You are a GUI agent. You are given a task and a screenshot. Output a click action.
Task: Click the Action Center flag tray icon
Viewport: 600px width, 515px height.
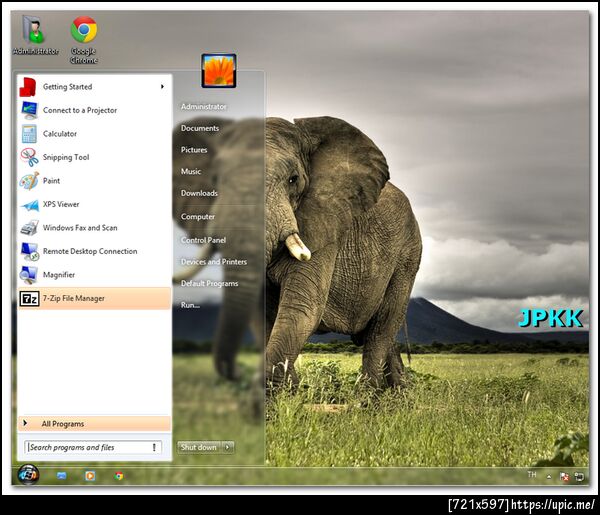[564, 476]
